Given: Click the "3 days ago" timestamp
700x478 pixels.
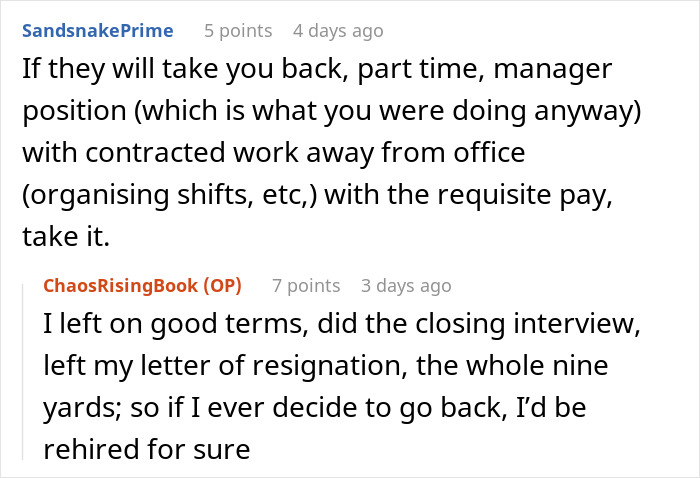Looking at the screenshot, I should coord(406,286).
